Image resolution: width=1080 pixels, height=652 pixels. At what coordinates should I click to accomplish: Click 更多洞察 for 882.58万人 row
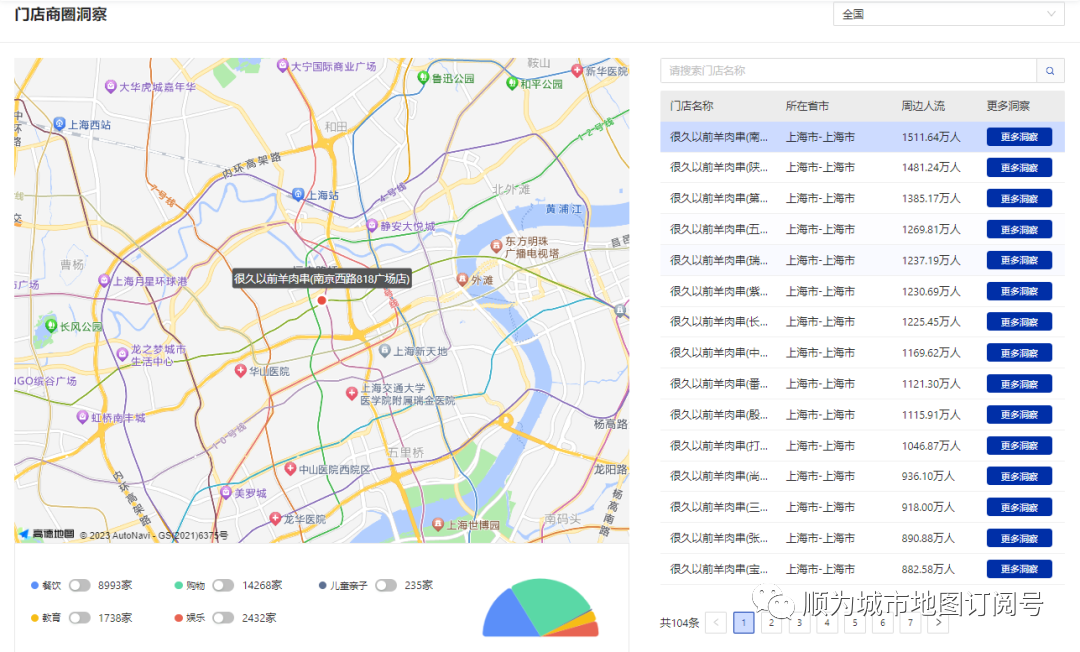(x=1019, y=569)
